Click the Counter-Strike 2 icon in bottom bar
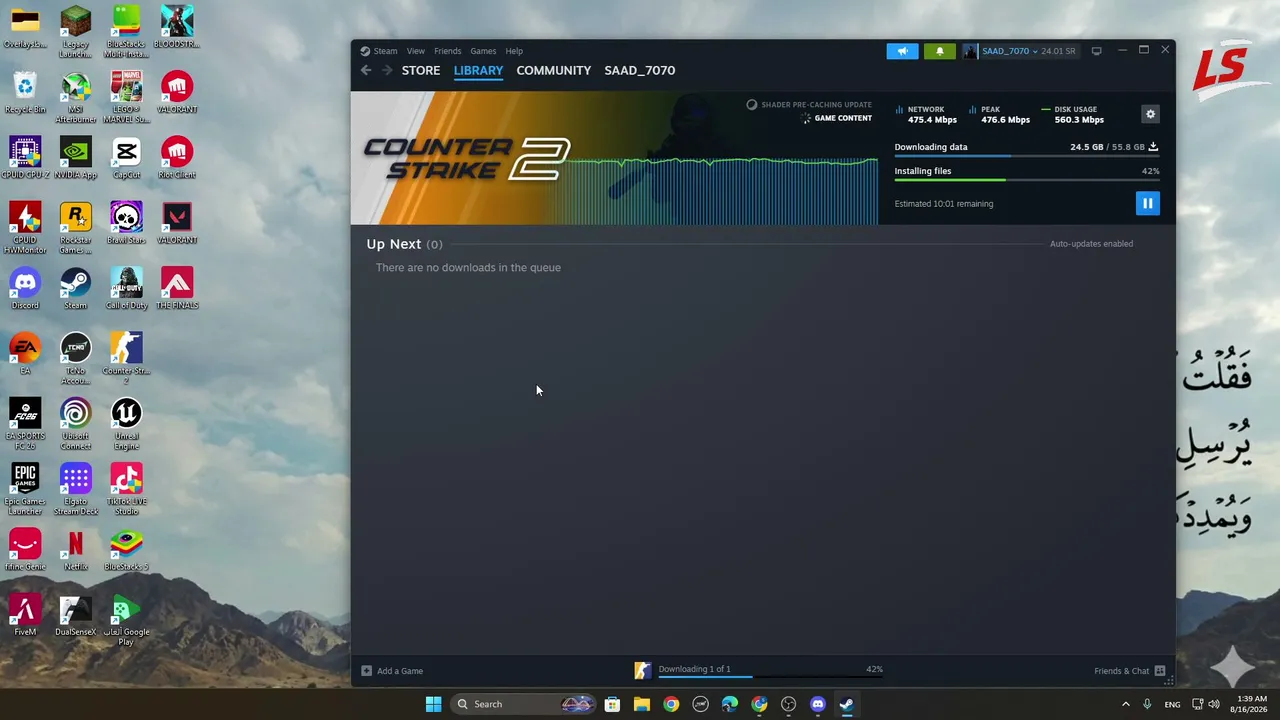The image size is (1280, 720). tap(642, 670)
